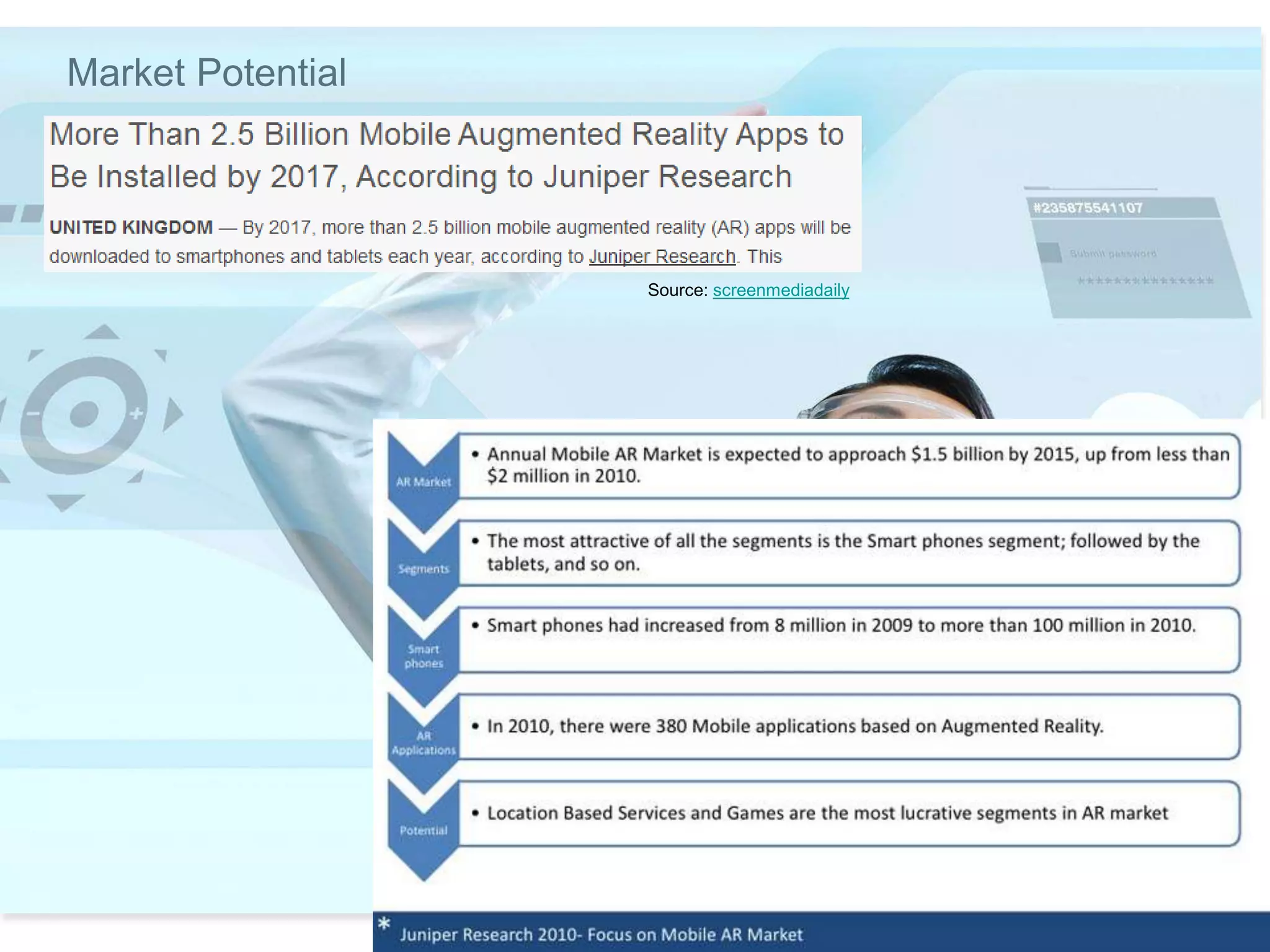
Task: Click the Juniper Research 2010 footer bar
Action: 820,933
